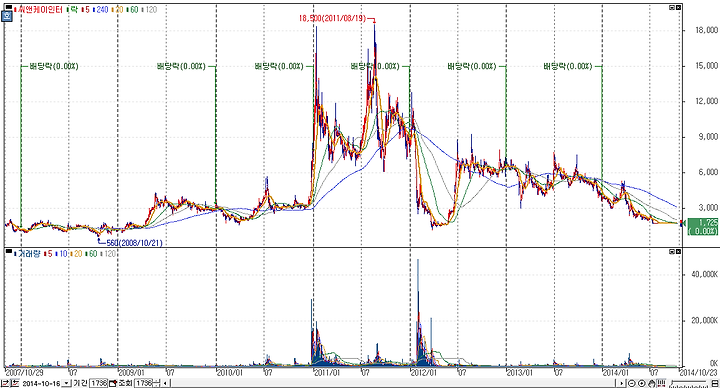The image size is (720, 388).
Task: Click the blue 일 icon on the chart
Action: [7, 16]
